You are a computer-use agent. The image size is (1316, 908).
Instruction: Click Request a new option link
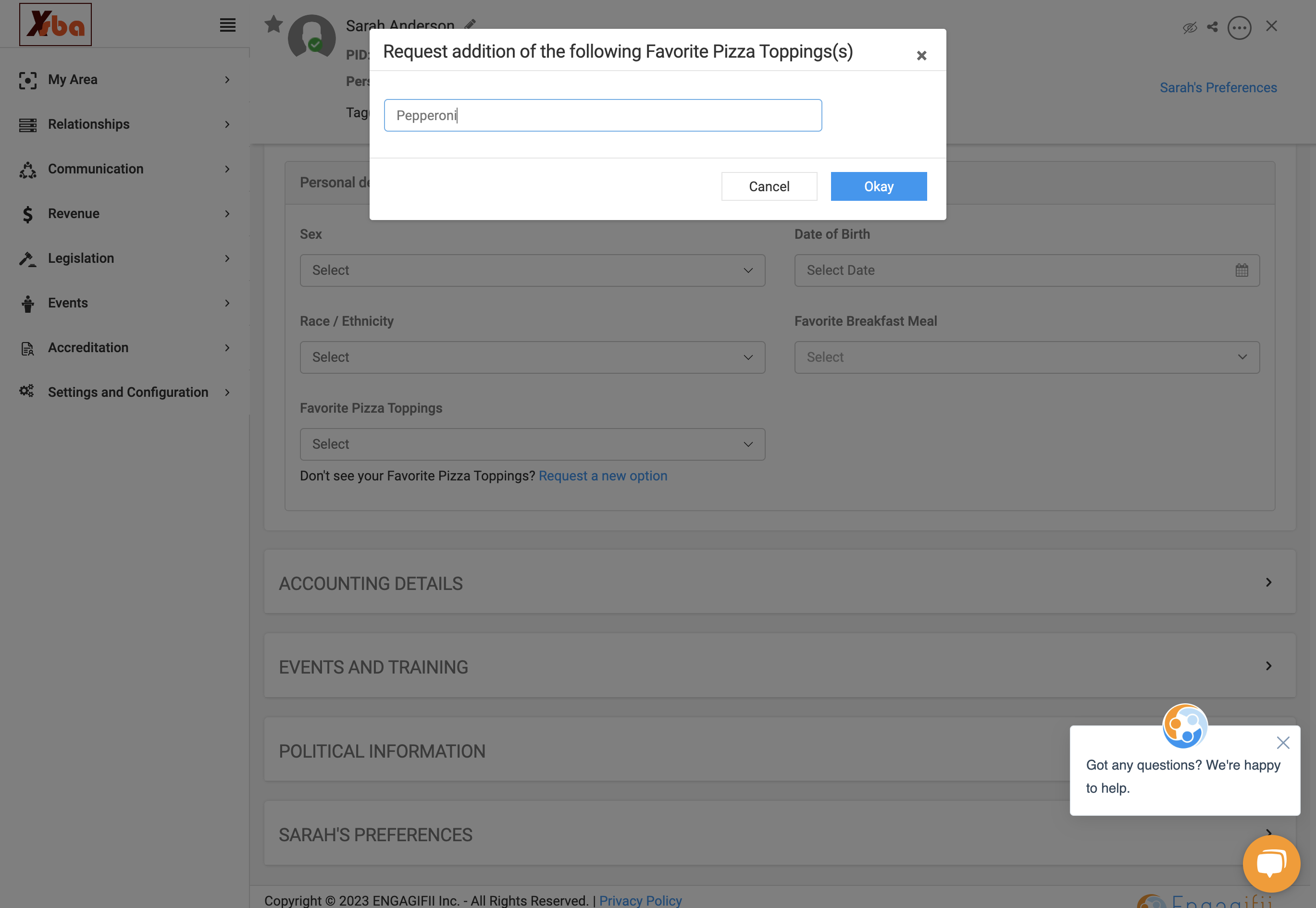coord(603,476)
